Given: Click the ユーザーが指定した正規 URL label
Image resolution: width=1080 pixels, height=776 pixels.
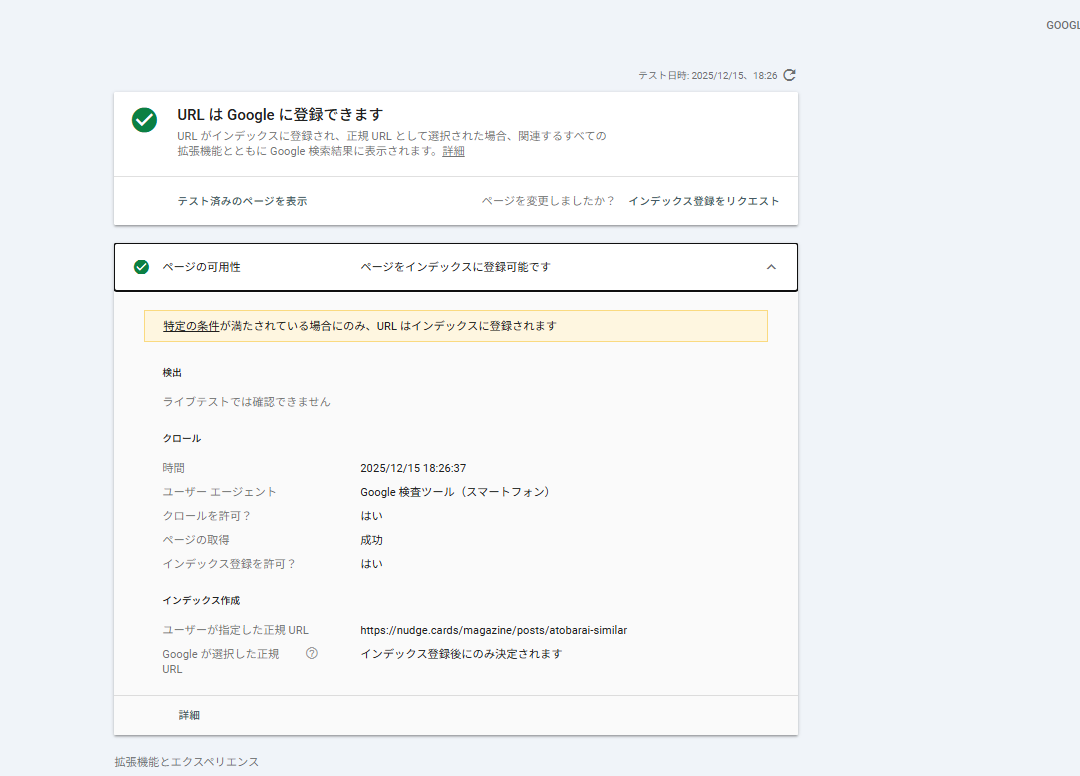Looking at the screenshot, I should (x=236, y=630).
